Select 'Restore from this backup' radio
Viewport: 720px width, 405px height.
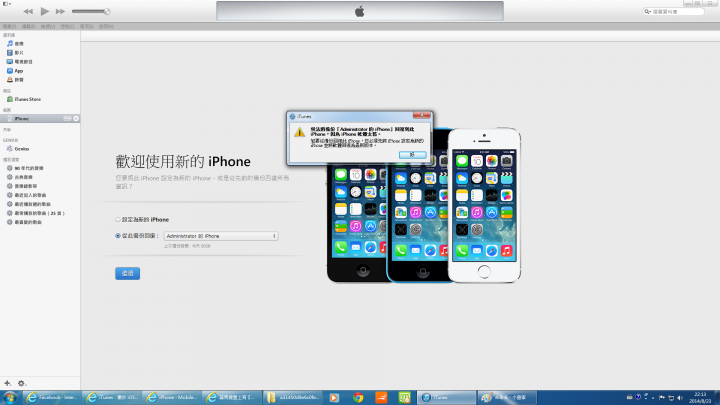tap(118, 236)
